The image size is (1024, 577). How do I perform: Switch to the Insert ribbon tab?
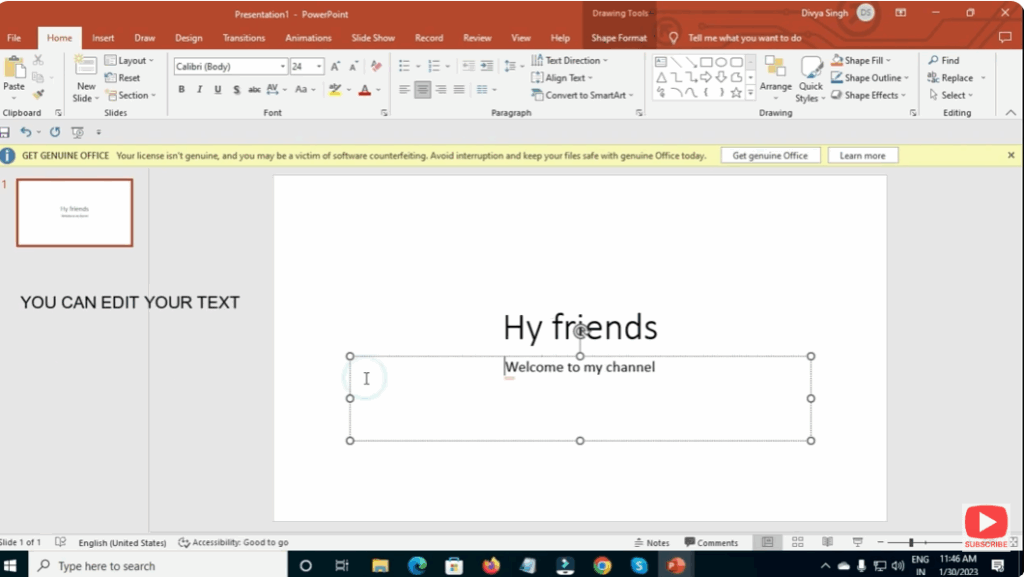(x=103, y=37)
